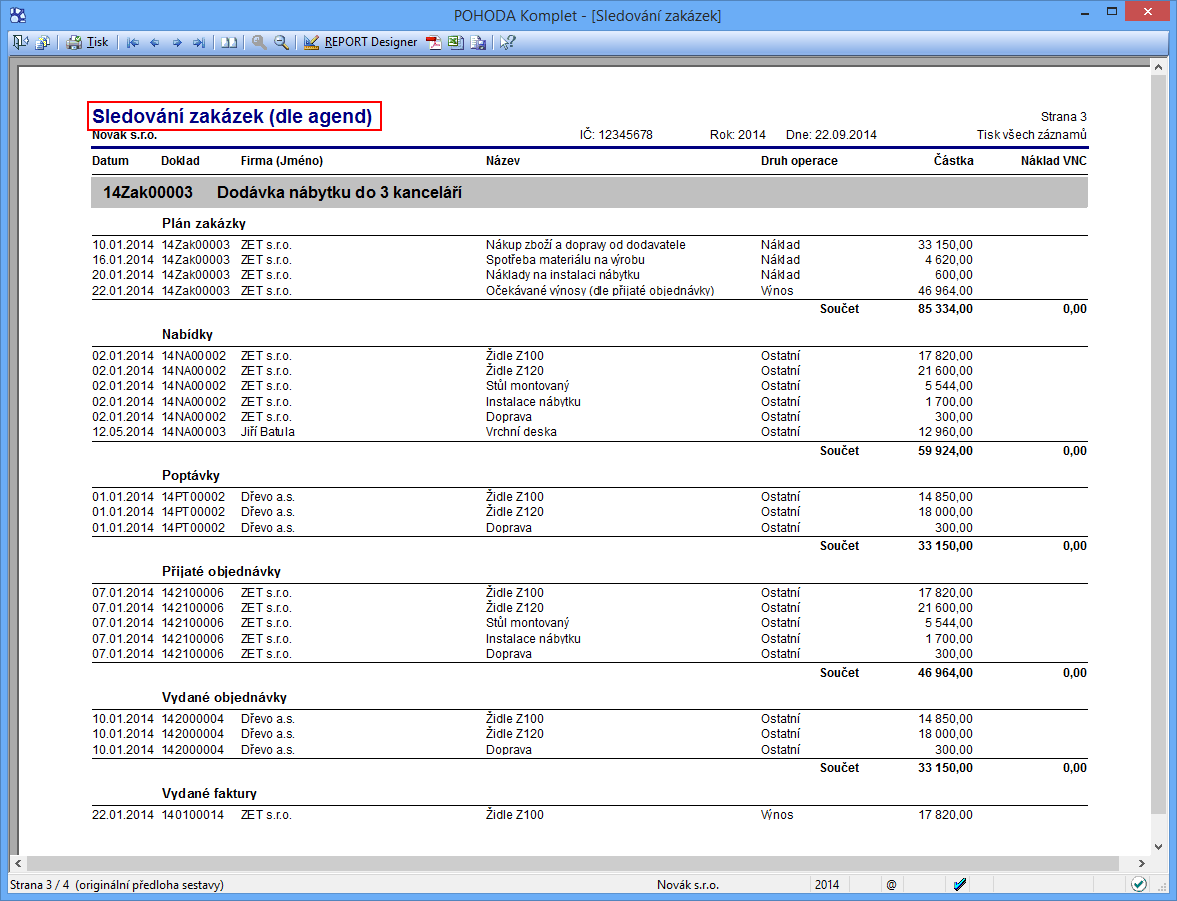The image size is (1177, 901).
Task: Click the 'Plán zakázky' section heading
Action: [x=204, y=223]
